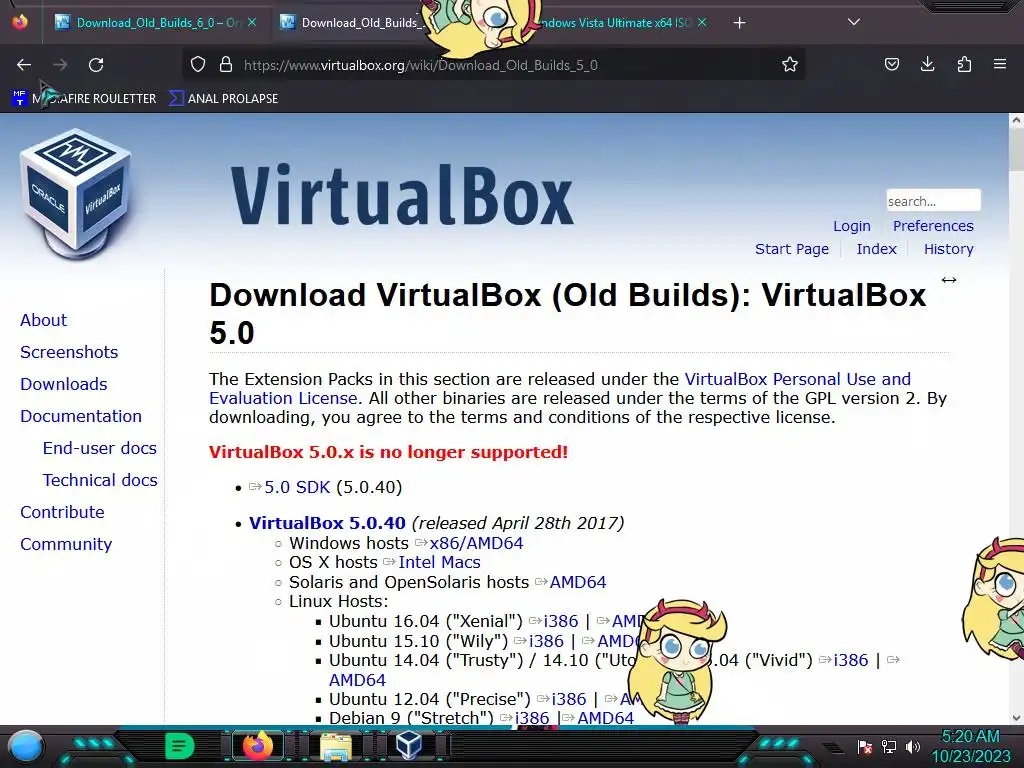Image resolution: width=1024 pixels, height=768 pixels.
Task: Open Community in the sidebar
Action: [66, 544]
